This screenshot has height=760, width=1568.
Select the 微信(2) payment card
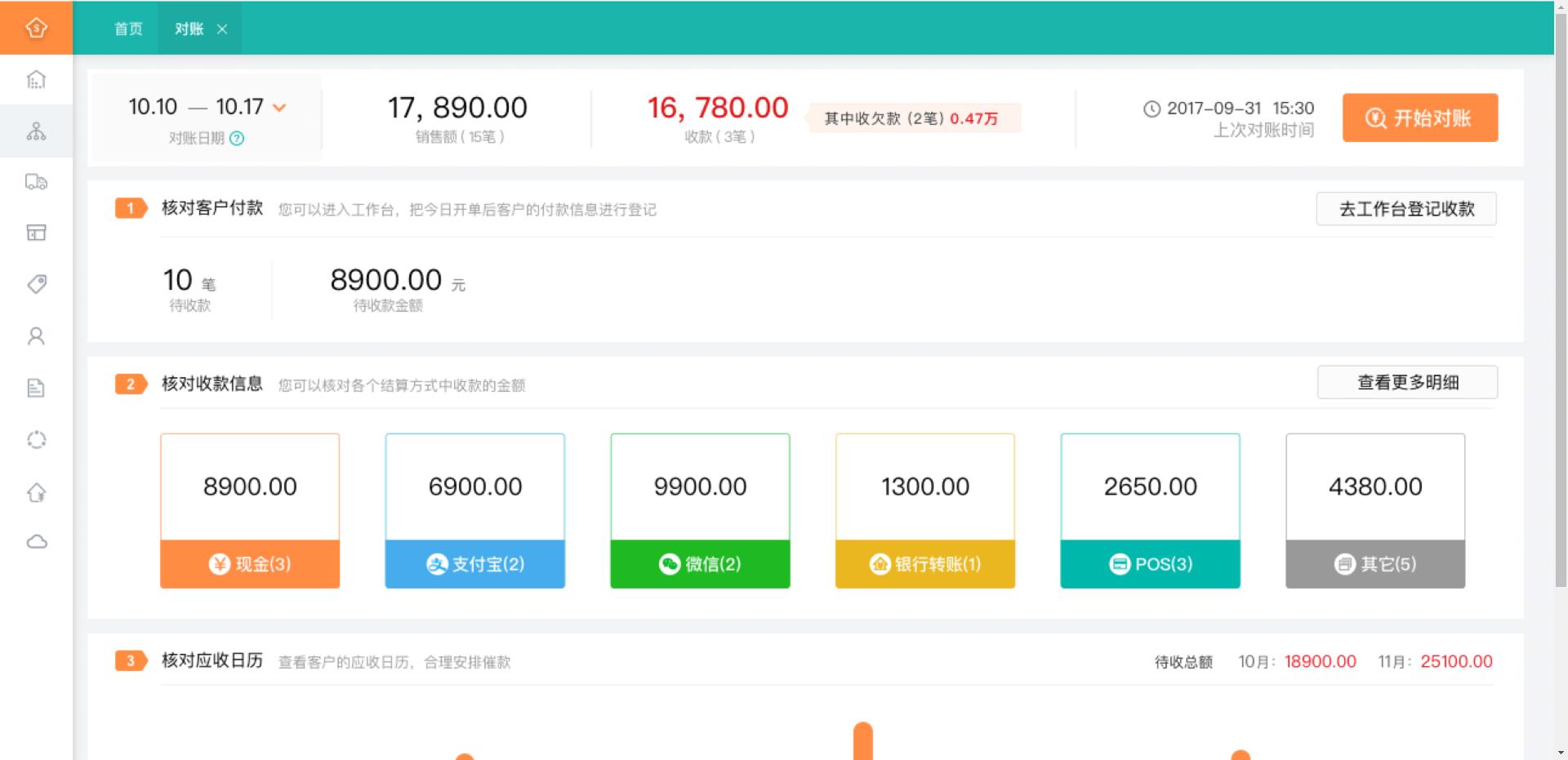pos(700,511)
